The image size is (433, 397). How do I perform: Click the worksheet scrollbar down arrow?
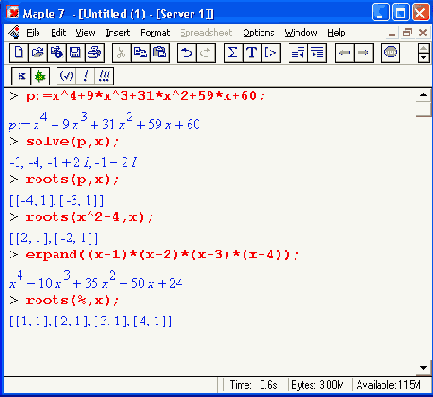point(423,368)
